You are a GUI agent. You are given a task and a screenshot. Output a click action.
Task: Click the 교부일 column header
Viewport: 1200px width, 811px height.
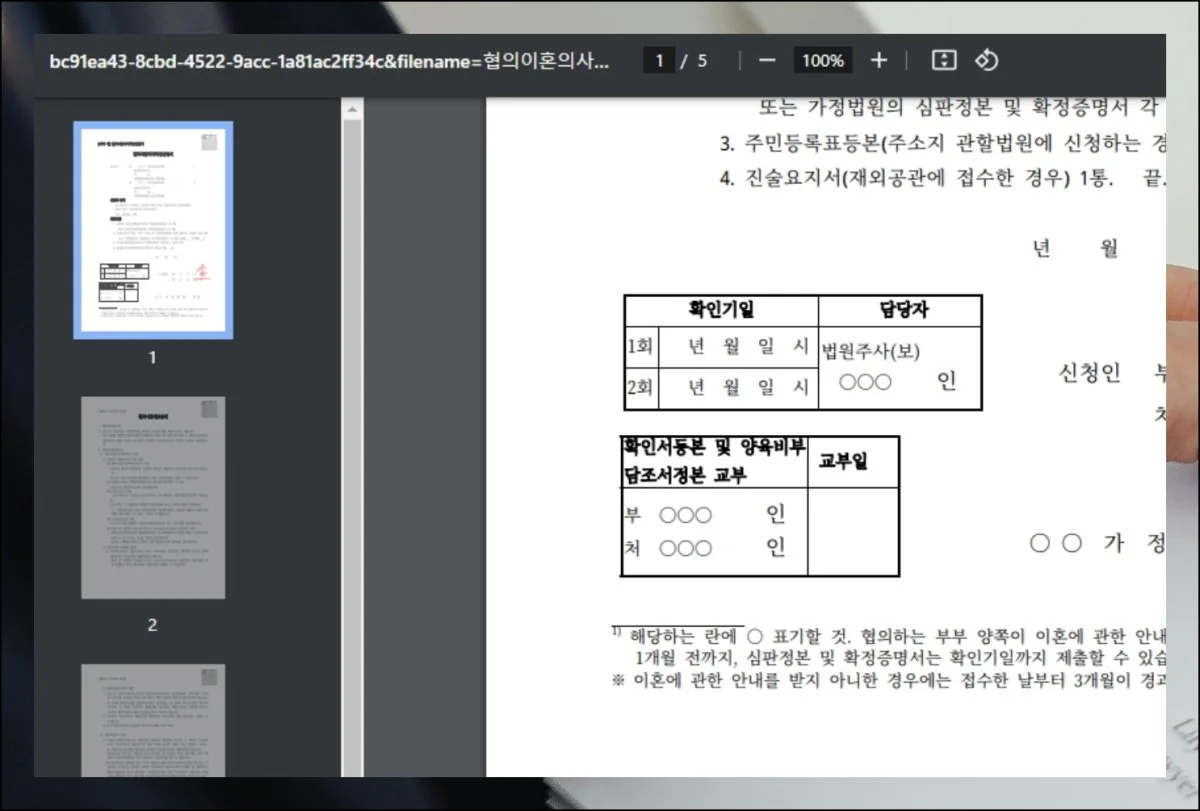tap(843, 461)
